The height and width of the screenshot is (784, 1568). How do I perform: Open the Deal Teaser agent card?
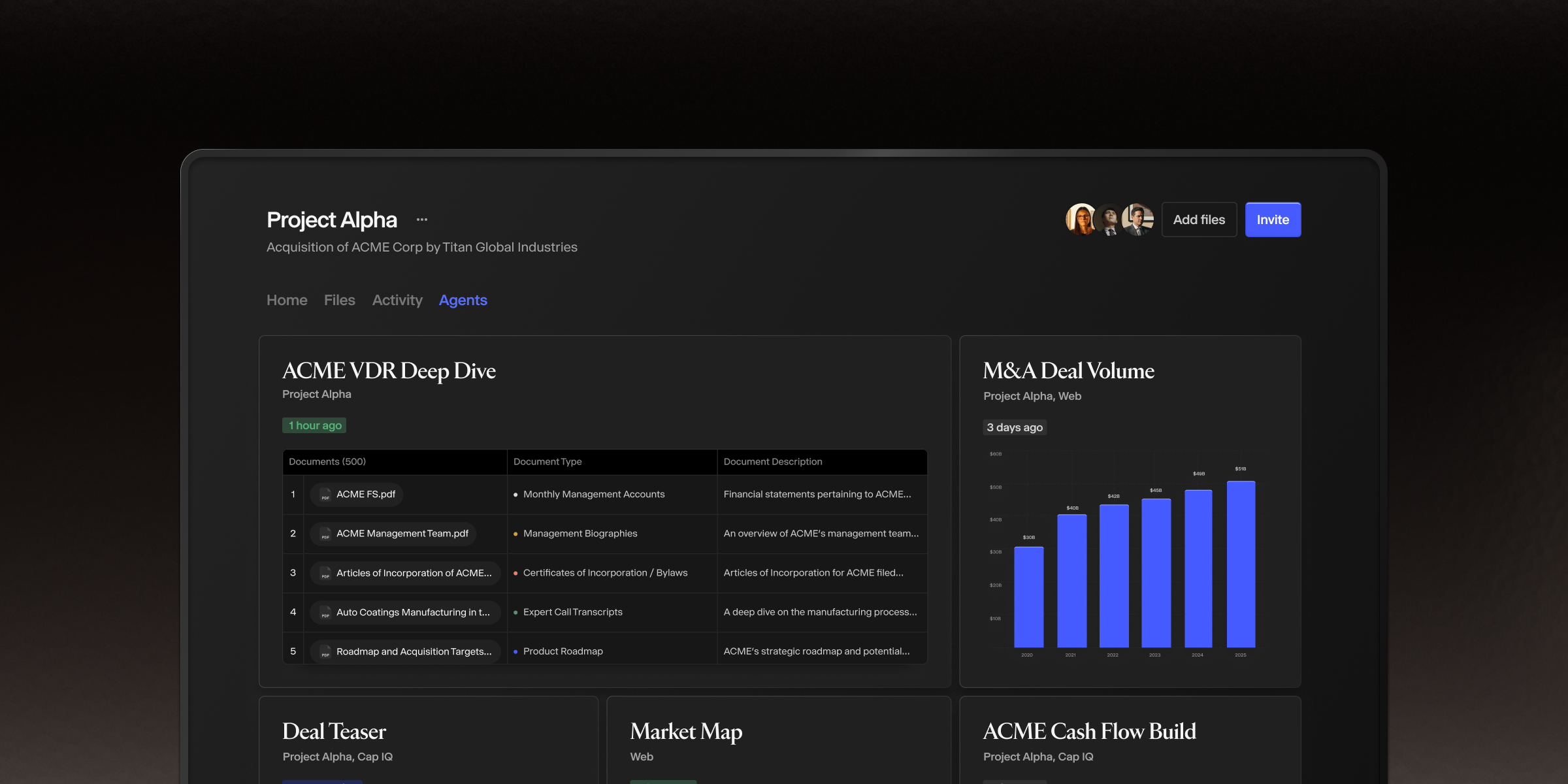click(335, 732)
